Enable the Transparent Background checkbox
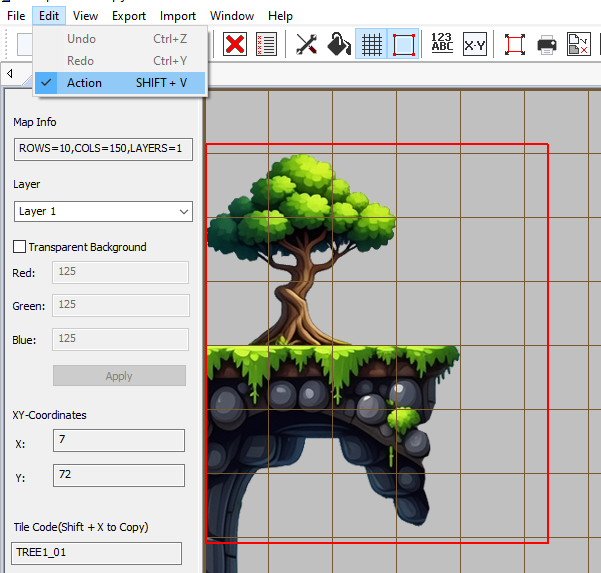This screenshot has height=573, width=601. pos(19,247)
